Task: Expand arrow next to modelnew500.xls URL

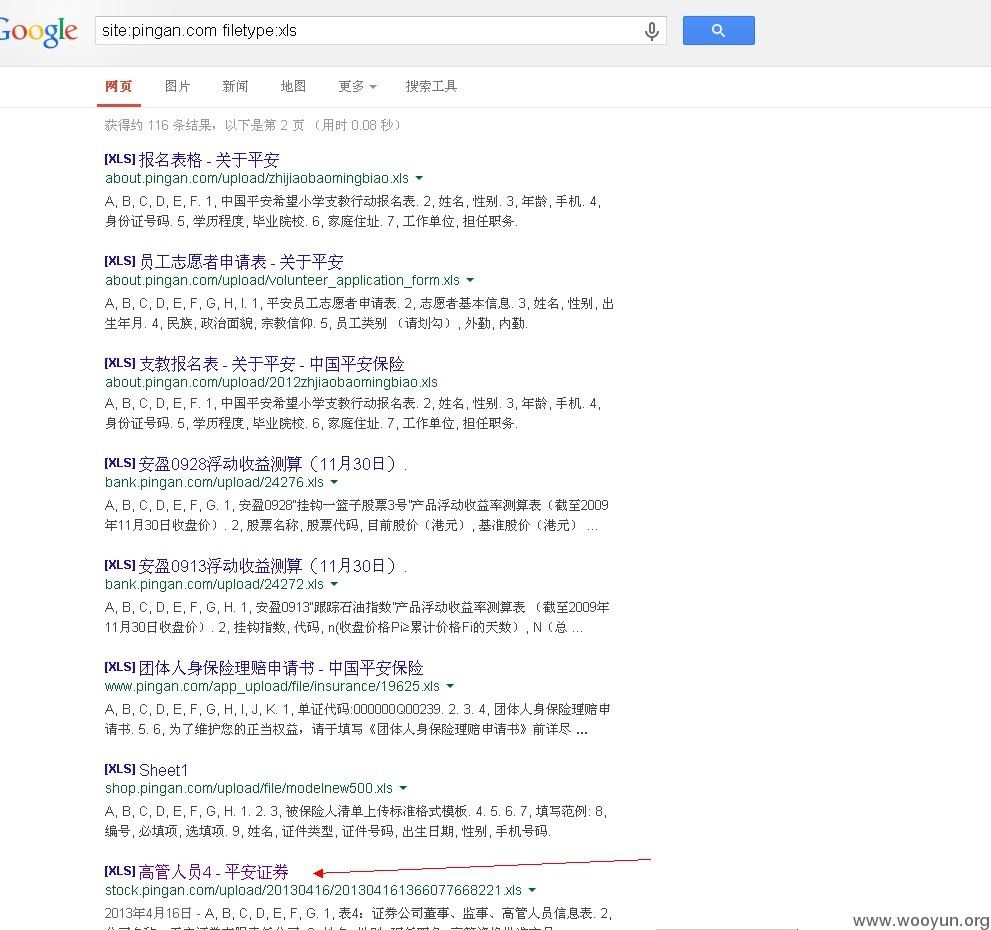Action: (403, 788)
